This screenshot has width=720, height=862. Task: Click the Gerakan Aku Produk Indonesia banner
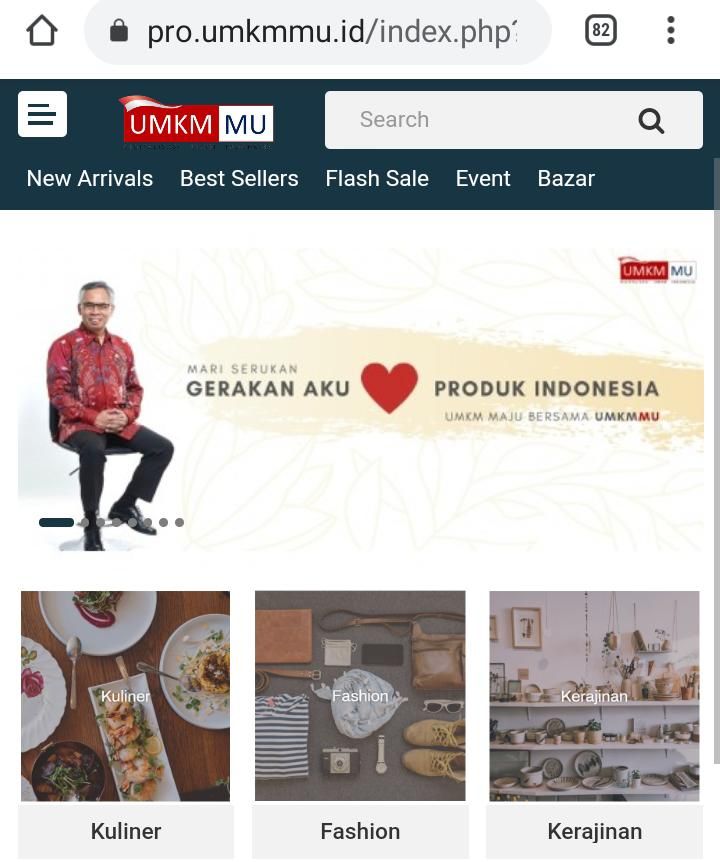361,400
